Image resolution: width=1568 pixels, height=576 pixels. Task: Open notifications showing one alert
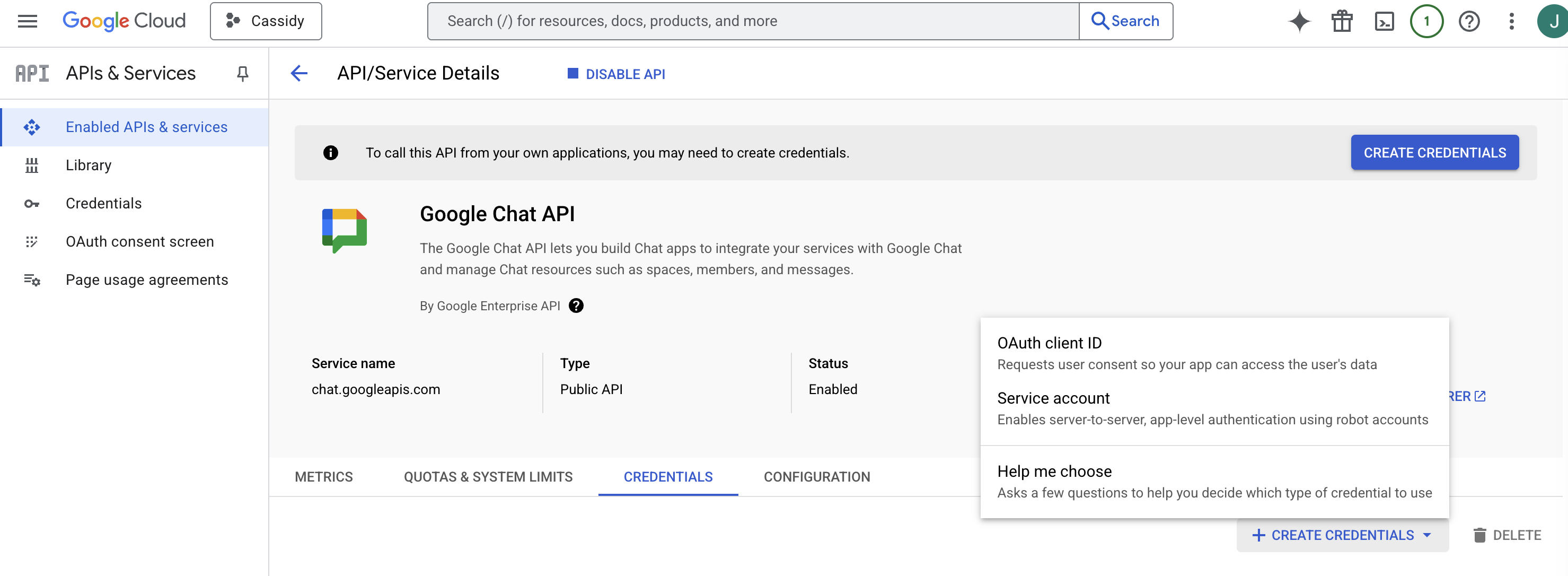1427,21
